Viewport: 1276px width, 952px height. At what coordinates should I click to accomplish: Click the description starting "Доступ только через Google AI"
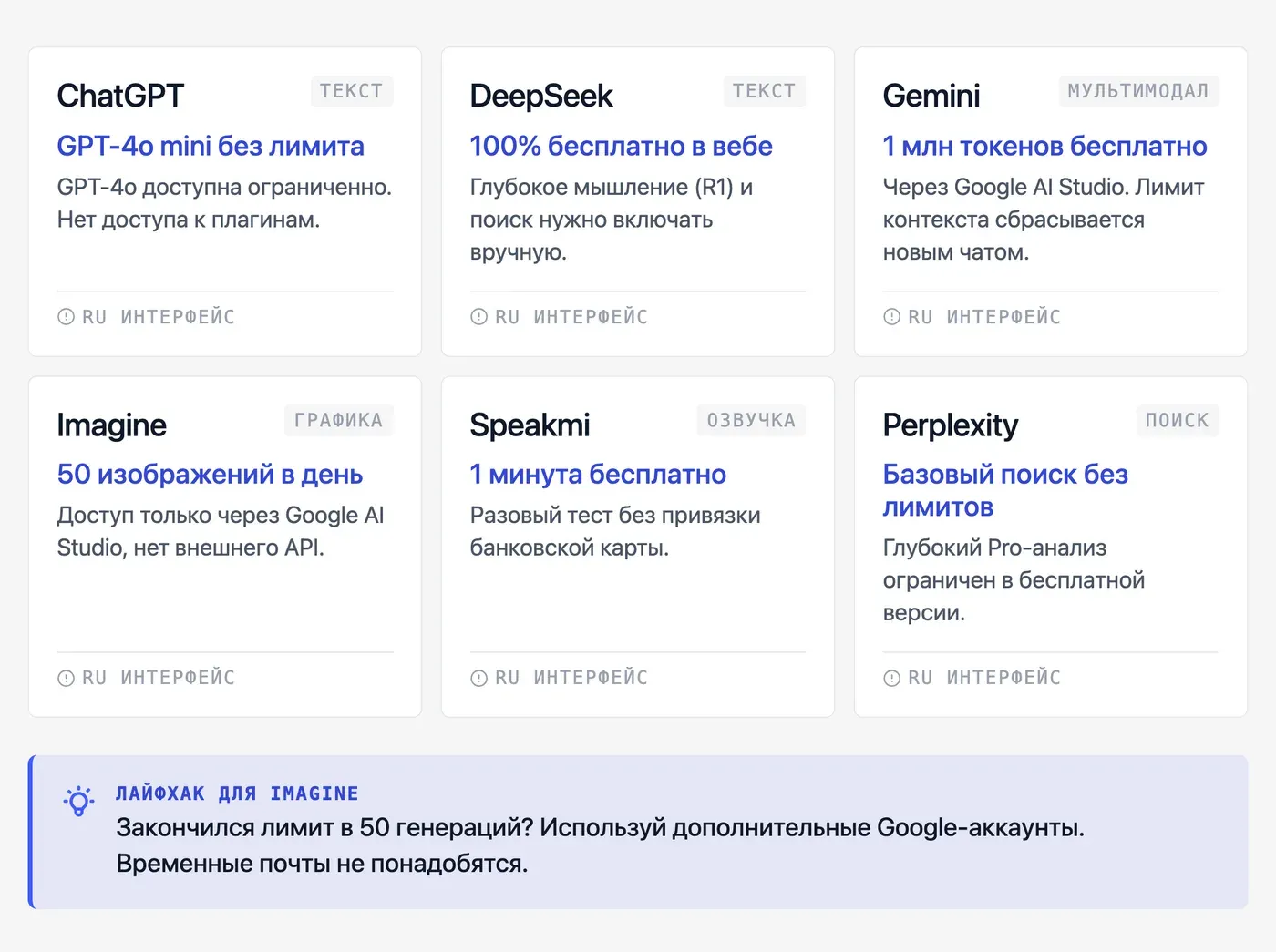(x=221, y=531)
